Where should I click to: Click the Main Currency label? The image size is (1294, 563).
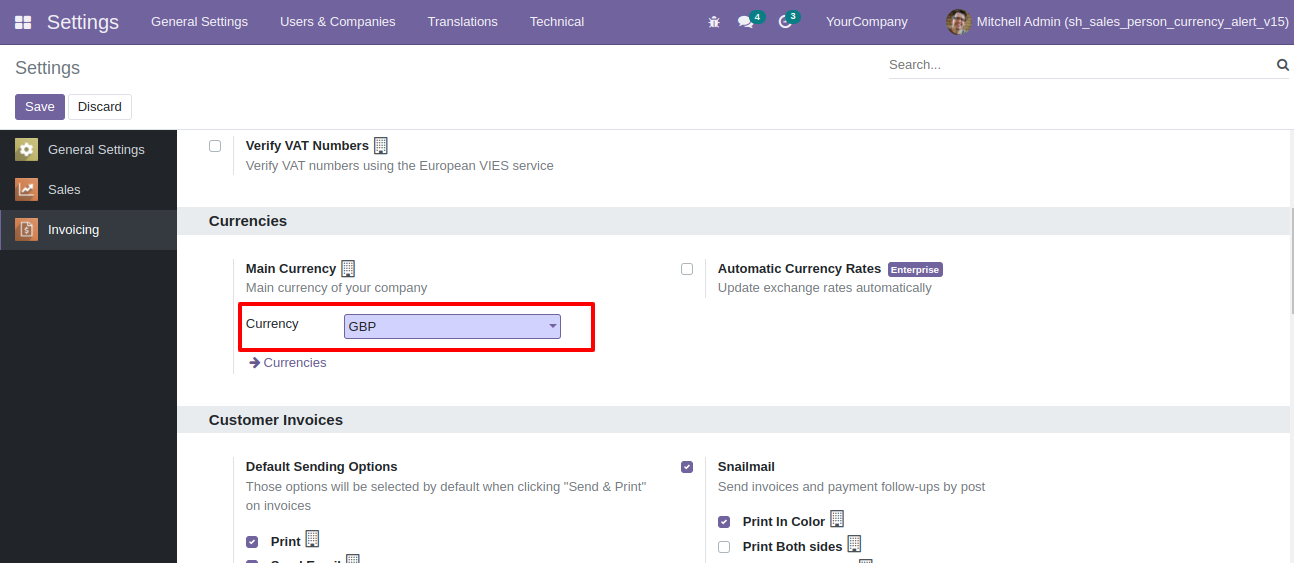(x=291, y=269)
